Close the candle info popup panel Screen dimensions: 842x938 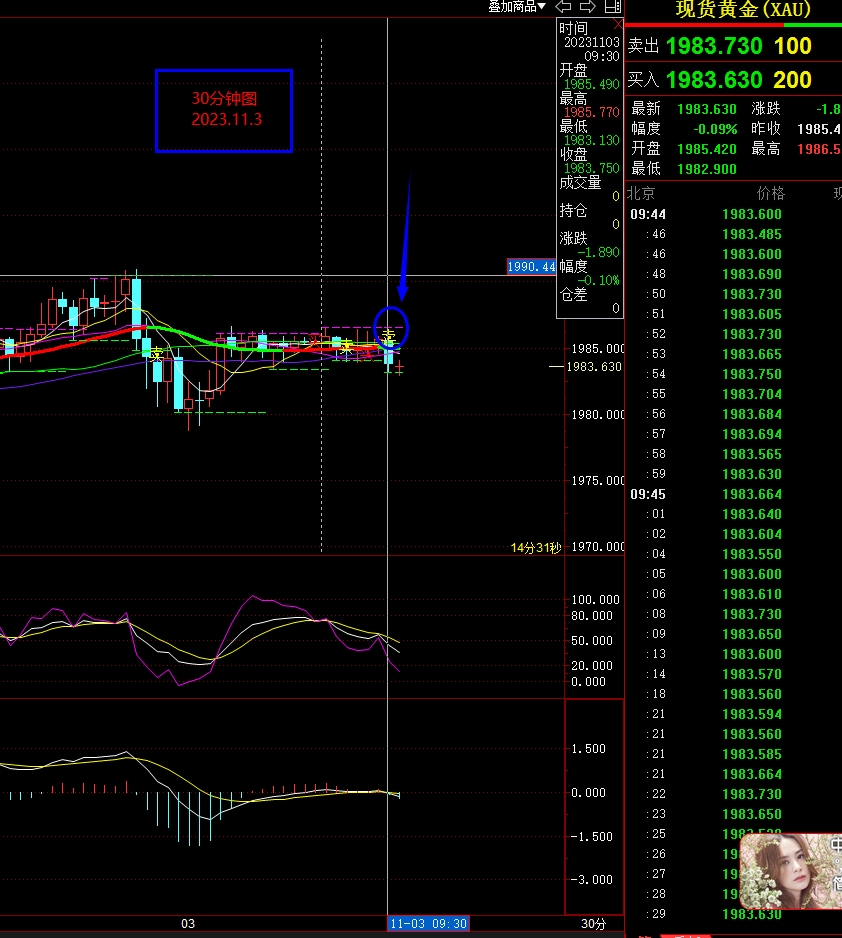tap(617, 24)
